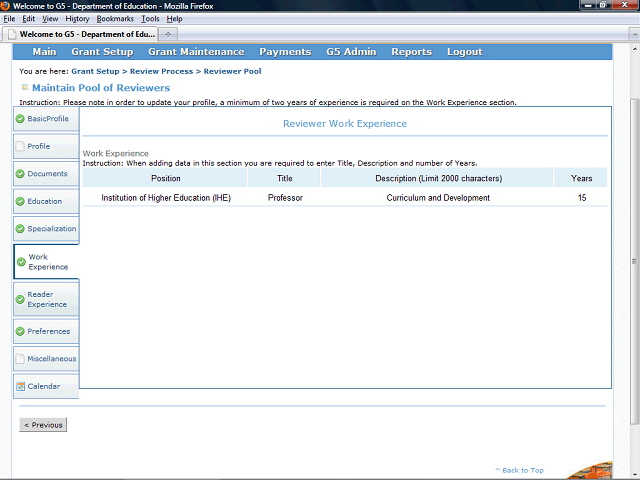Click the green checkmark icon beside BasicProfile

coord(20,119)
